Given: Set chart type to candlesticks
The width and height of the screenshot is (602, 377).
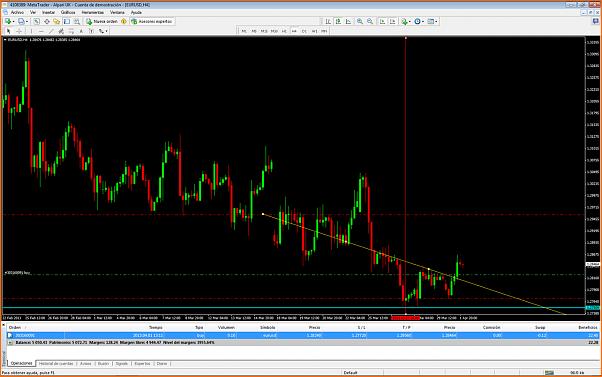Looking at the screenshot, I should click(x=338, y=21).
